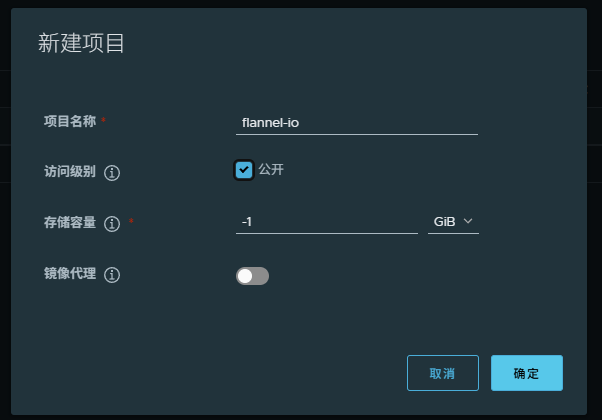Confirm project creation with 确定 button
Image resolution: width=602 pixels, height=420 pixels.
coord(527,373)
